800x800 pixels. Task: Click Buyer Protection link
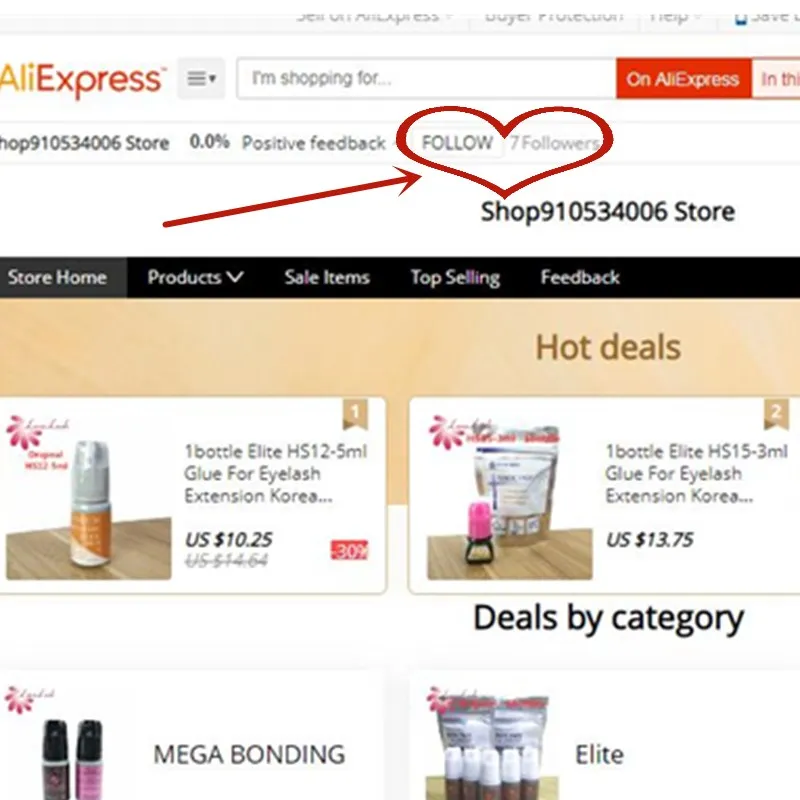[554, 16]
